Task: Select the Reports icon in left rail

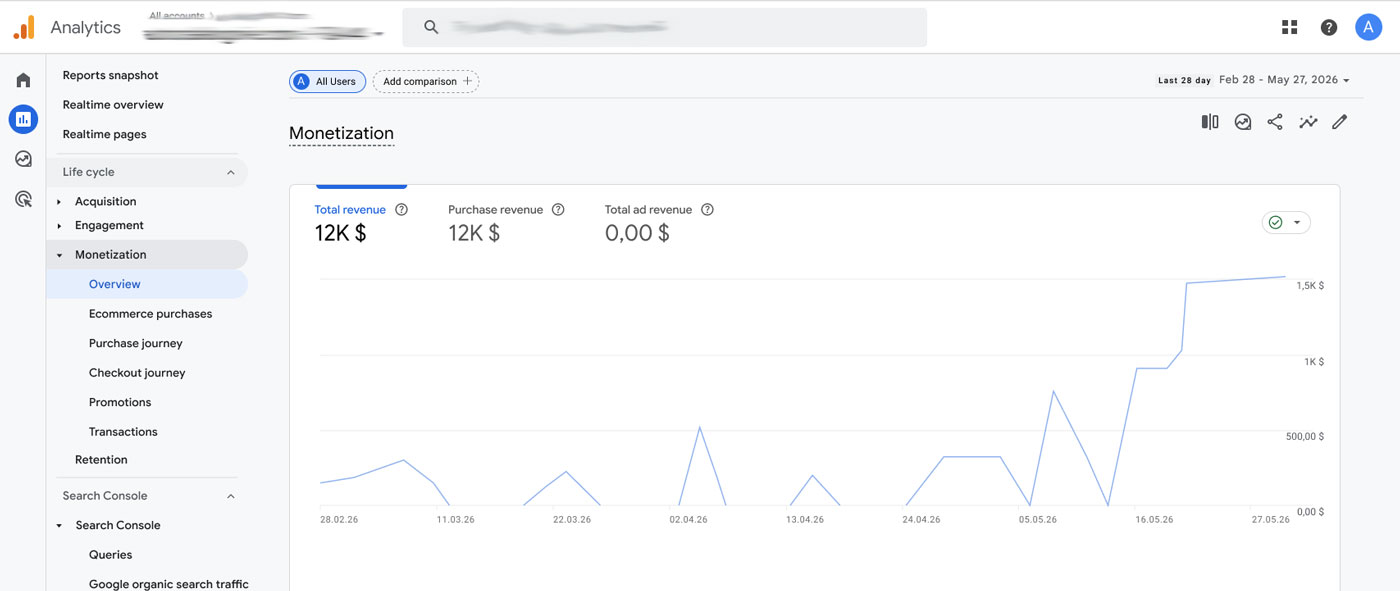Action: (23, 119)
